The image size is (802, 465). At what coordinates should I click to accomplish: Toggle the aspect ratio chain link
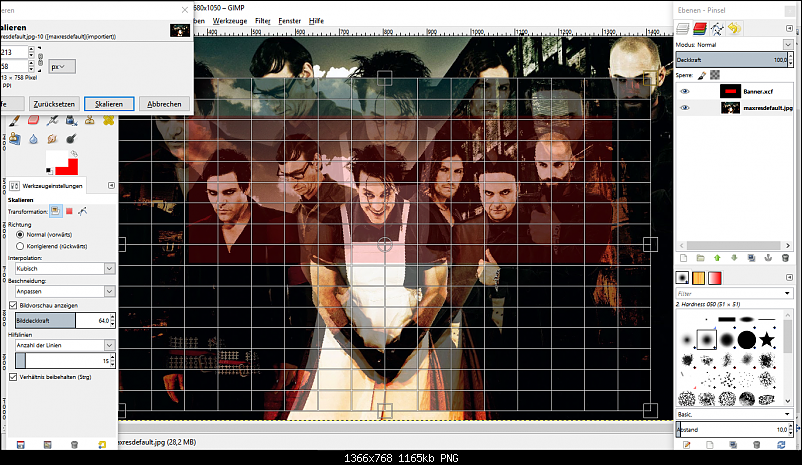40,59
